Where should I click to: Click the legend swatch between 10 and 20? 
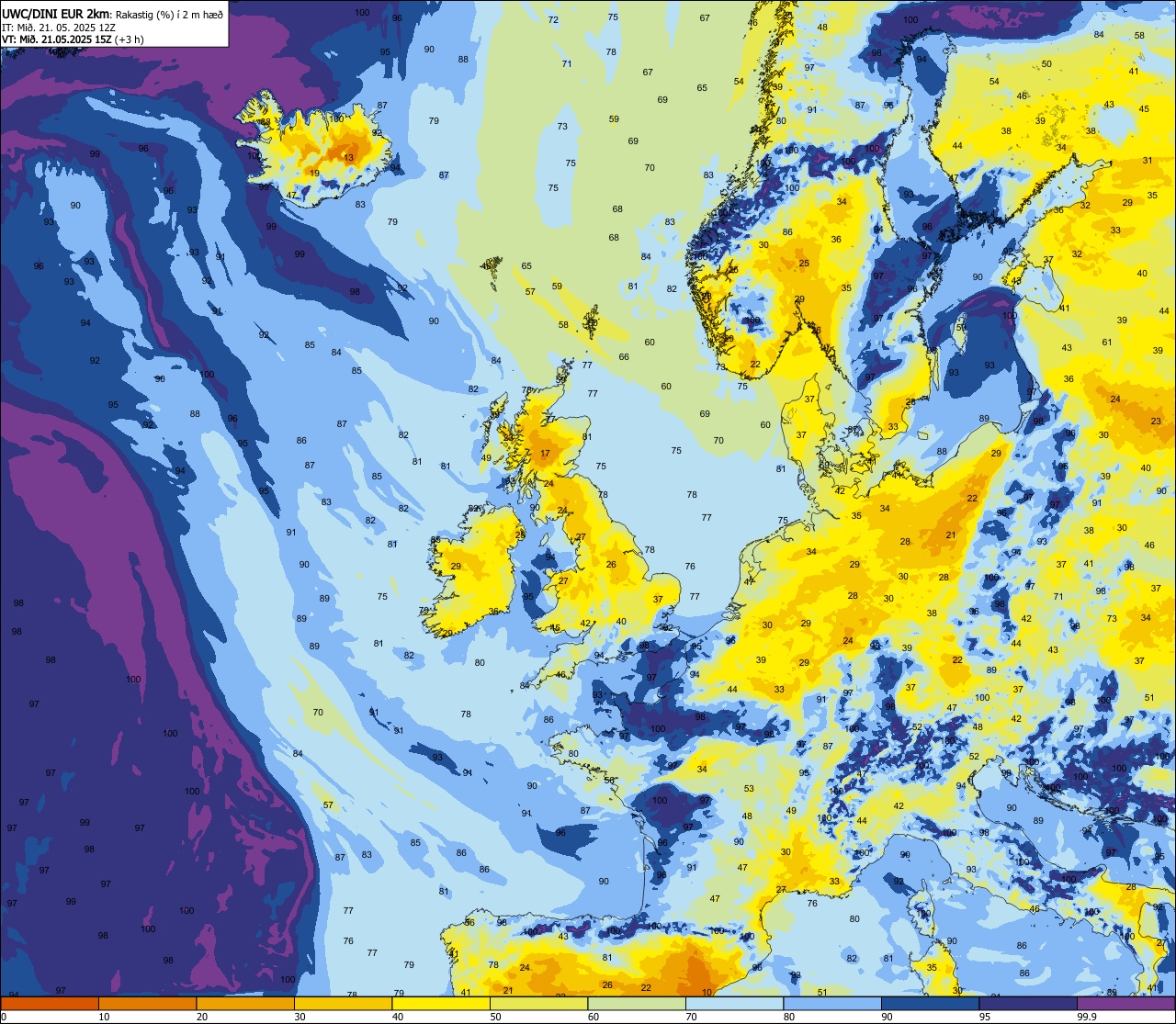[147, 1003]
